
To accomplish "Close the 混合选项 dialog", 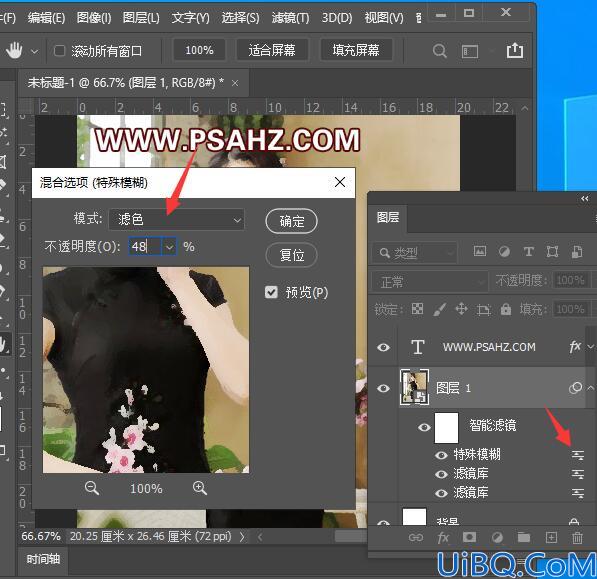I will pyautogui.click(x=340, y=182).
